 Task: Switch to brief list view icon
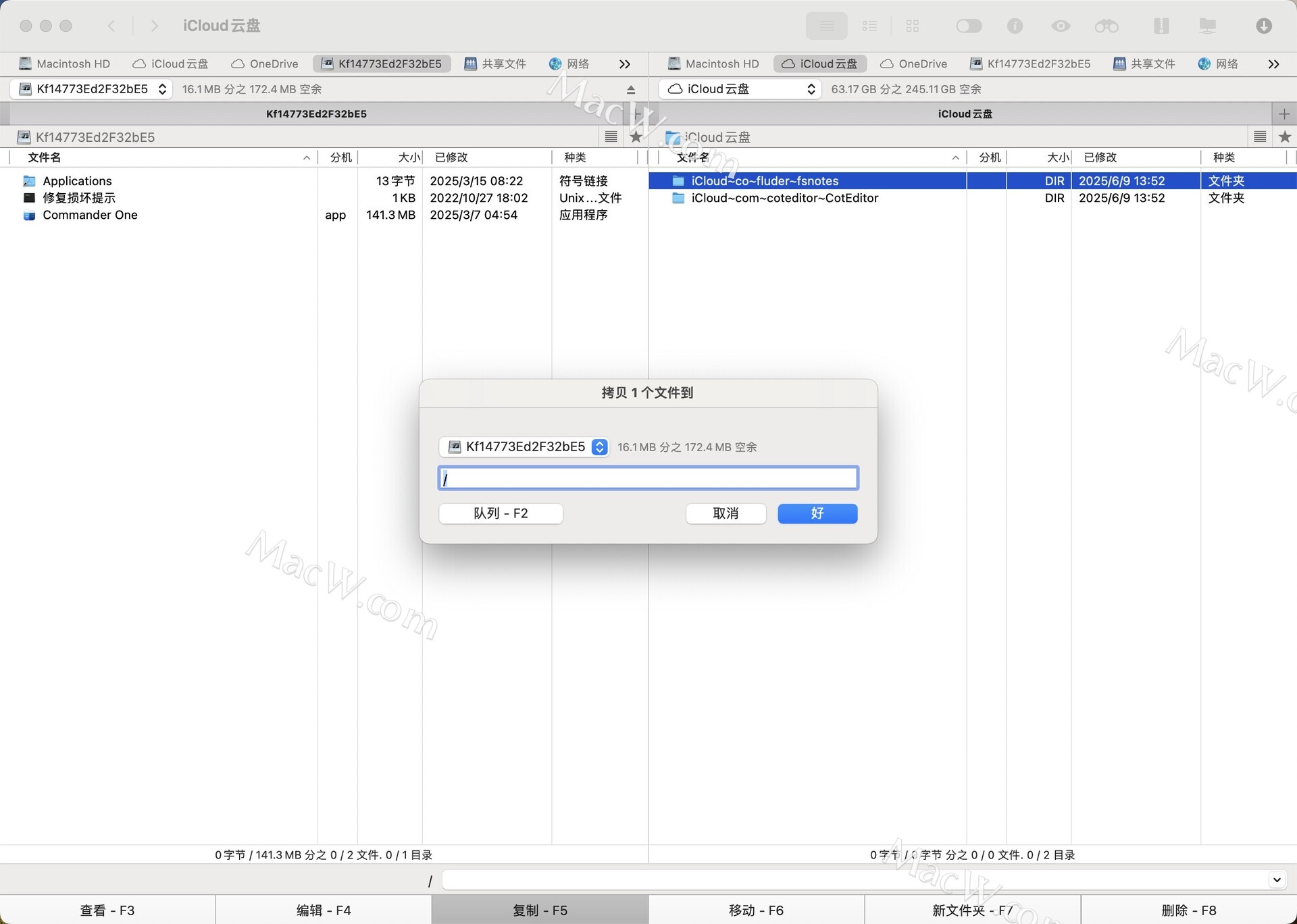pyautogui.click(x=869, y=26)
